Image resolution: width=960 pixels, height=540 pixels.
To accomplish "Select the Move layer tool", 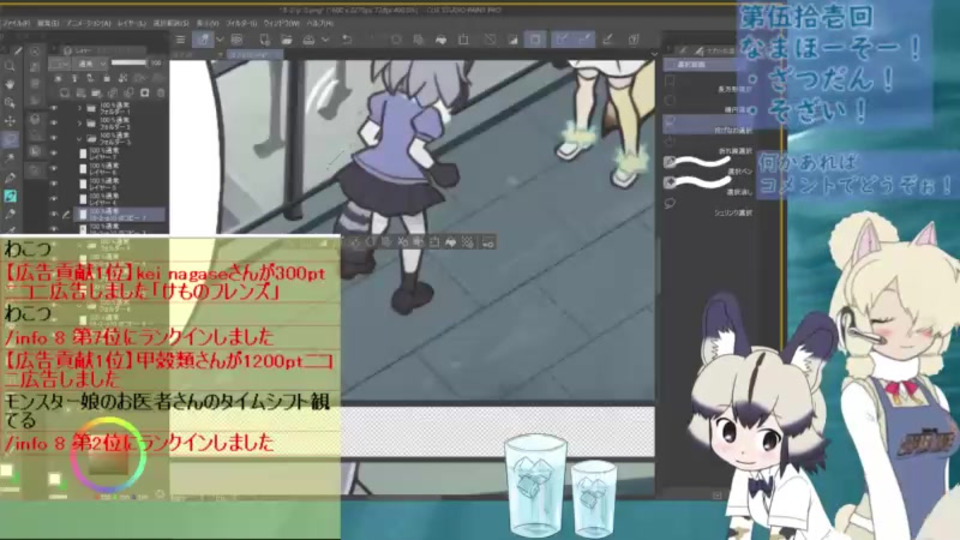I will 10,121.
